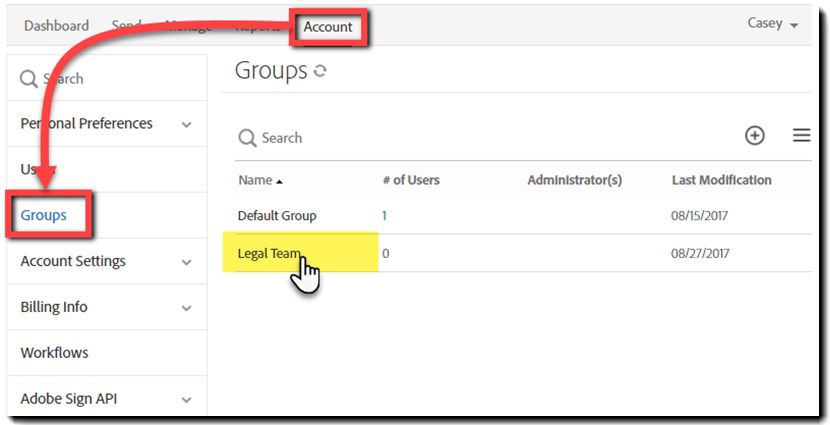Sort by Name column ascending arrow
The image size is (830, 425).
tap(279, 181)
